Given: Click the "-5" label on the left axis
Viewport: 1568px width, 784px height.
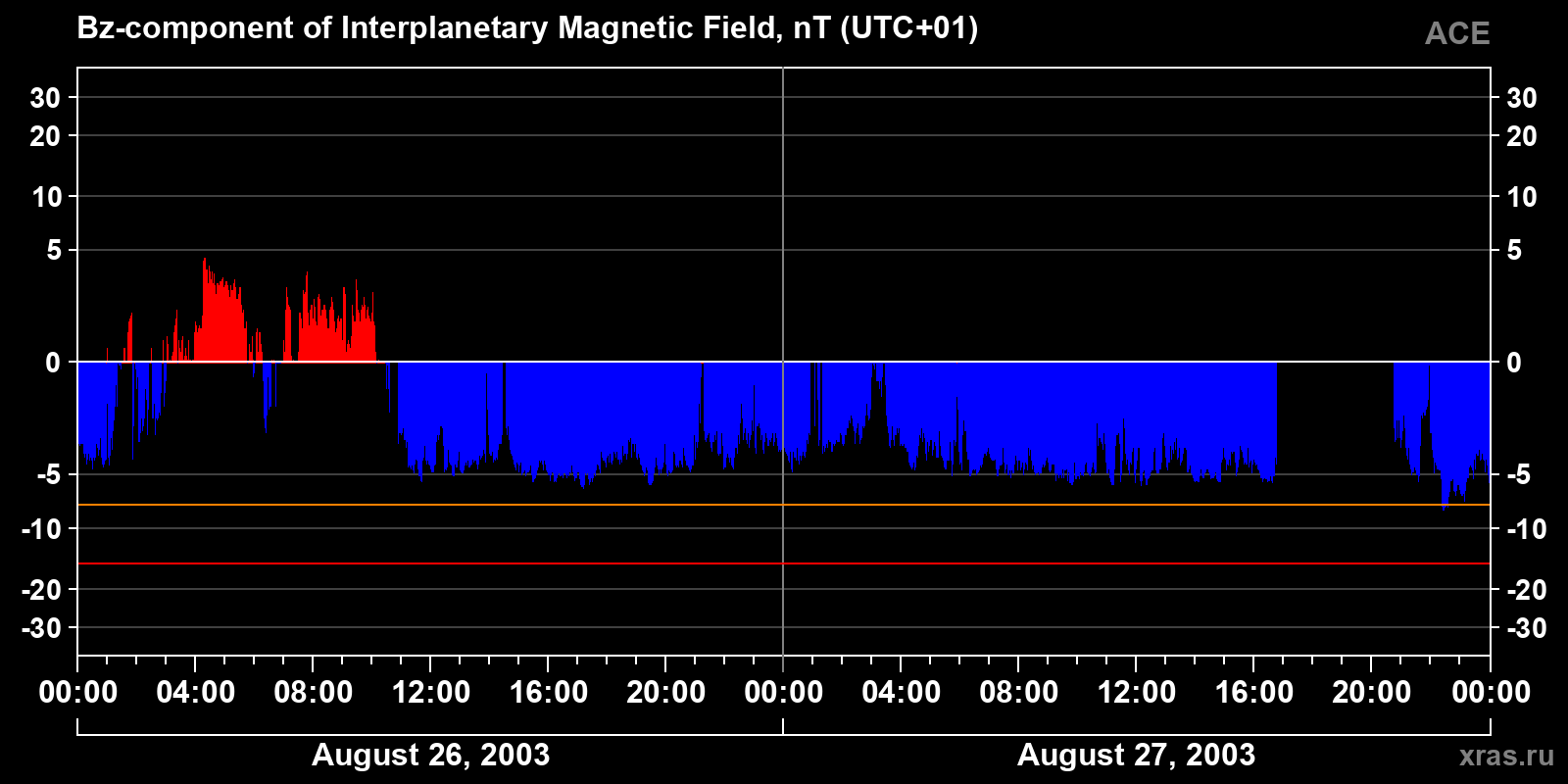Looking at the screenshot, I should [x=49, y=475].
